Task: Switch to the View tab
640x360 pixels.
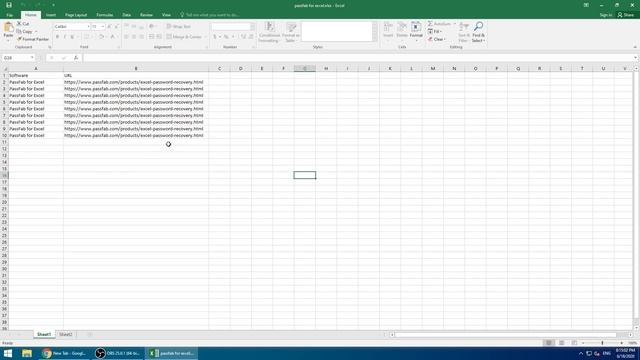Action: pyautogui.click(x=166, y=15)
